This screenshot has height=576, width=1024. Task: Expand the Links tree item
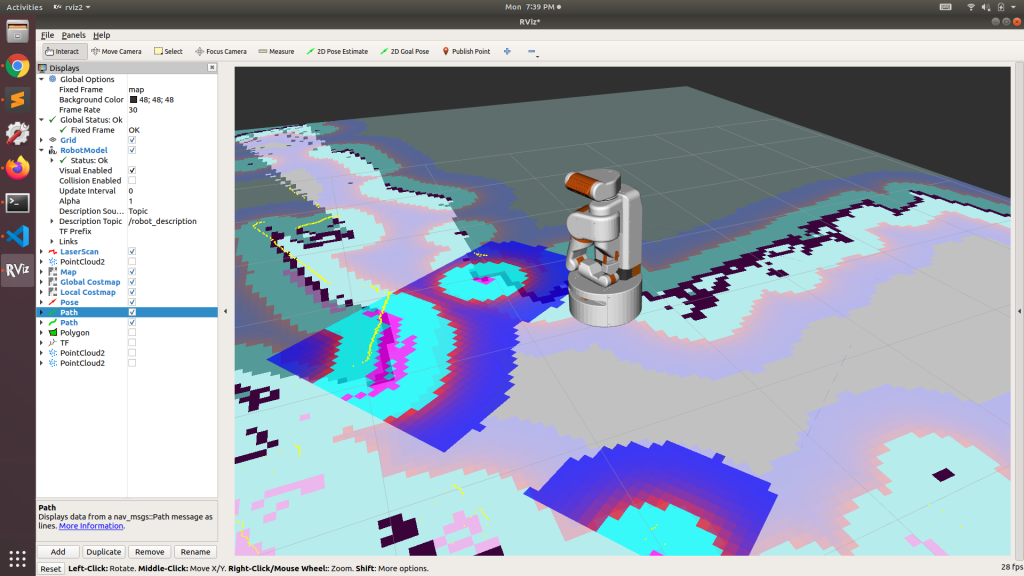click(x=51, y=241)
